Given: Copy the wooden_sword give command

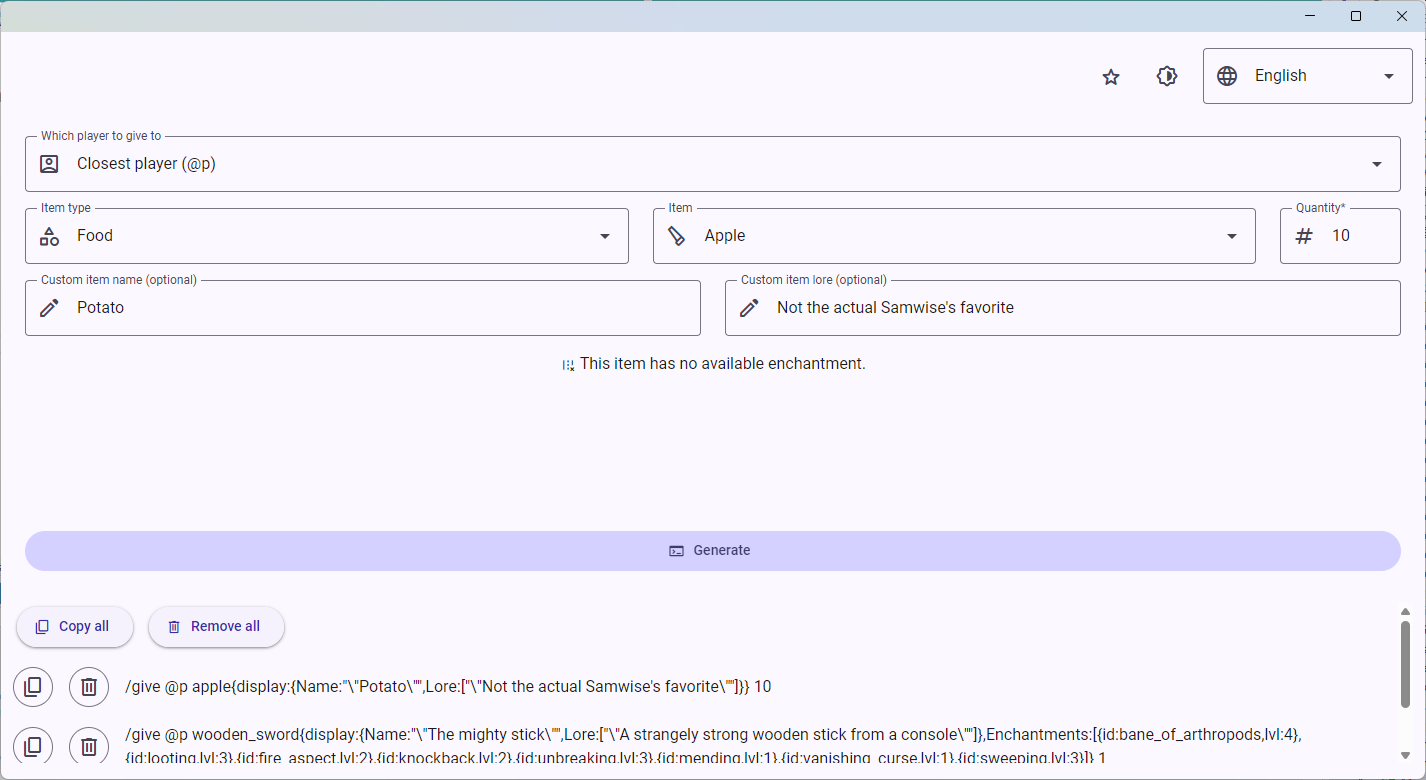Looking at the screenshot, I should point(33,747).
